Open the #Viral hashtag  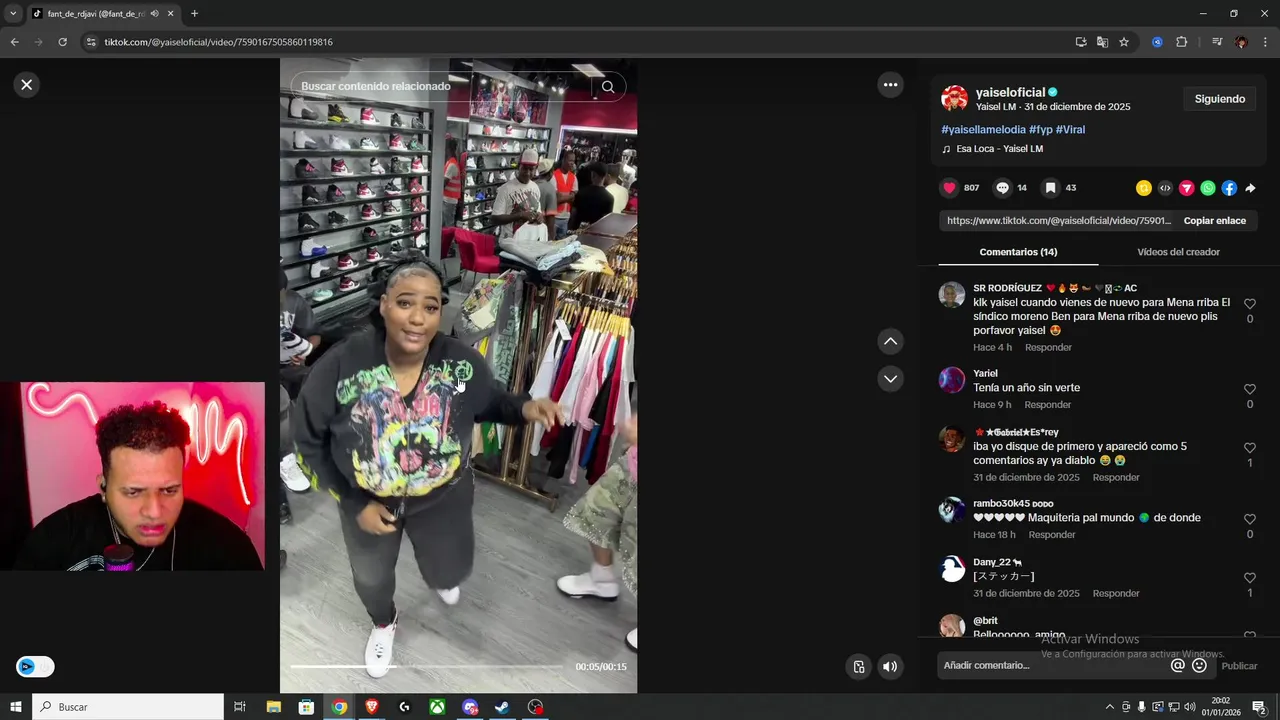(1070, 130)
